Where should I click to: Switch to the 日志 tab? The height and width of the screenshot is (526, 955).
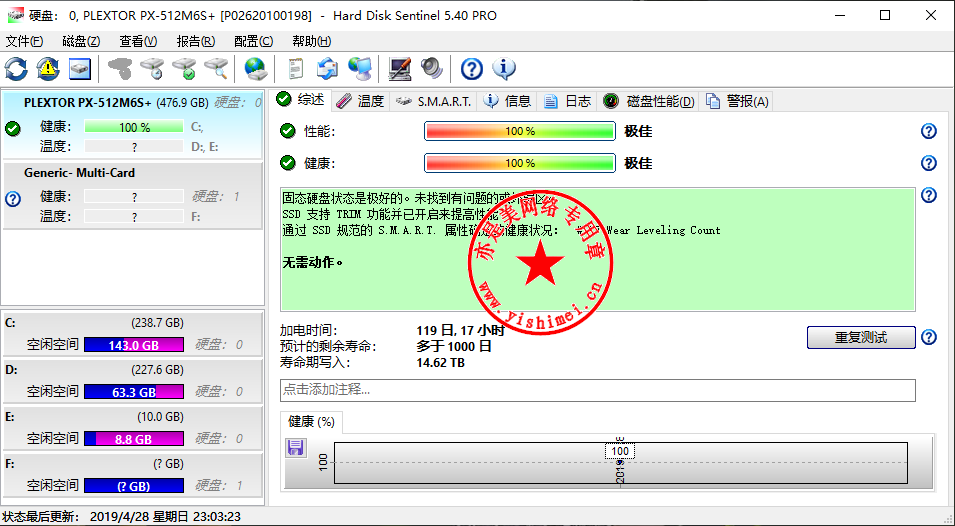click(x=567, y=101)
